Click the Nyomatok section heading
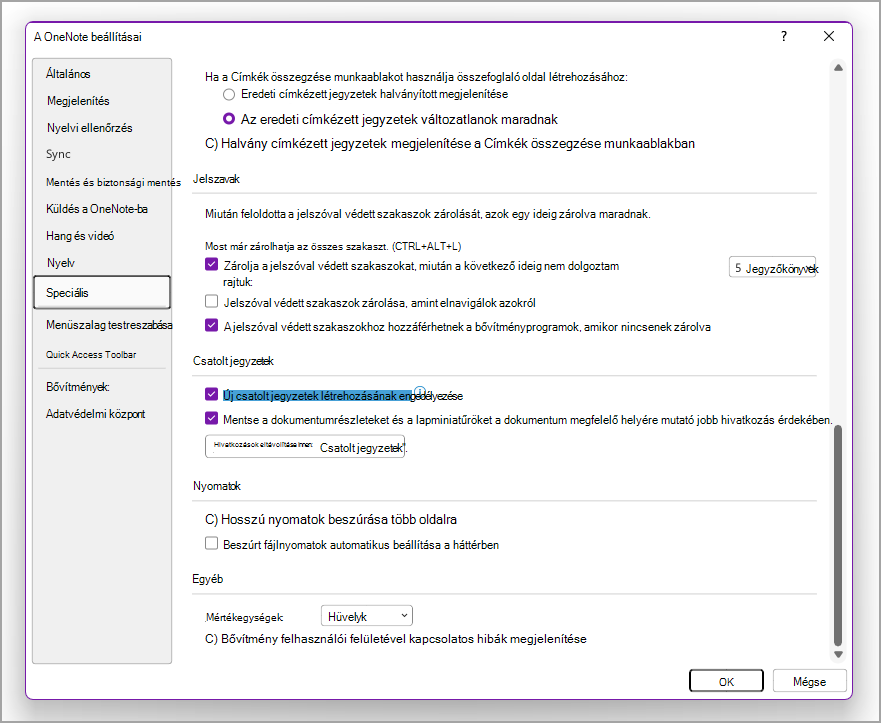This screenshot has width=881, height=723. [x=217, y=486]
